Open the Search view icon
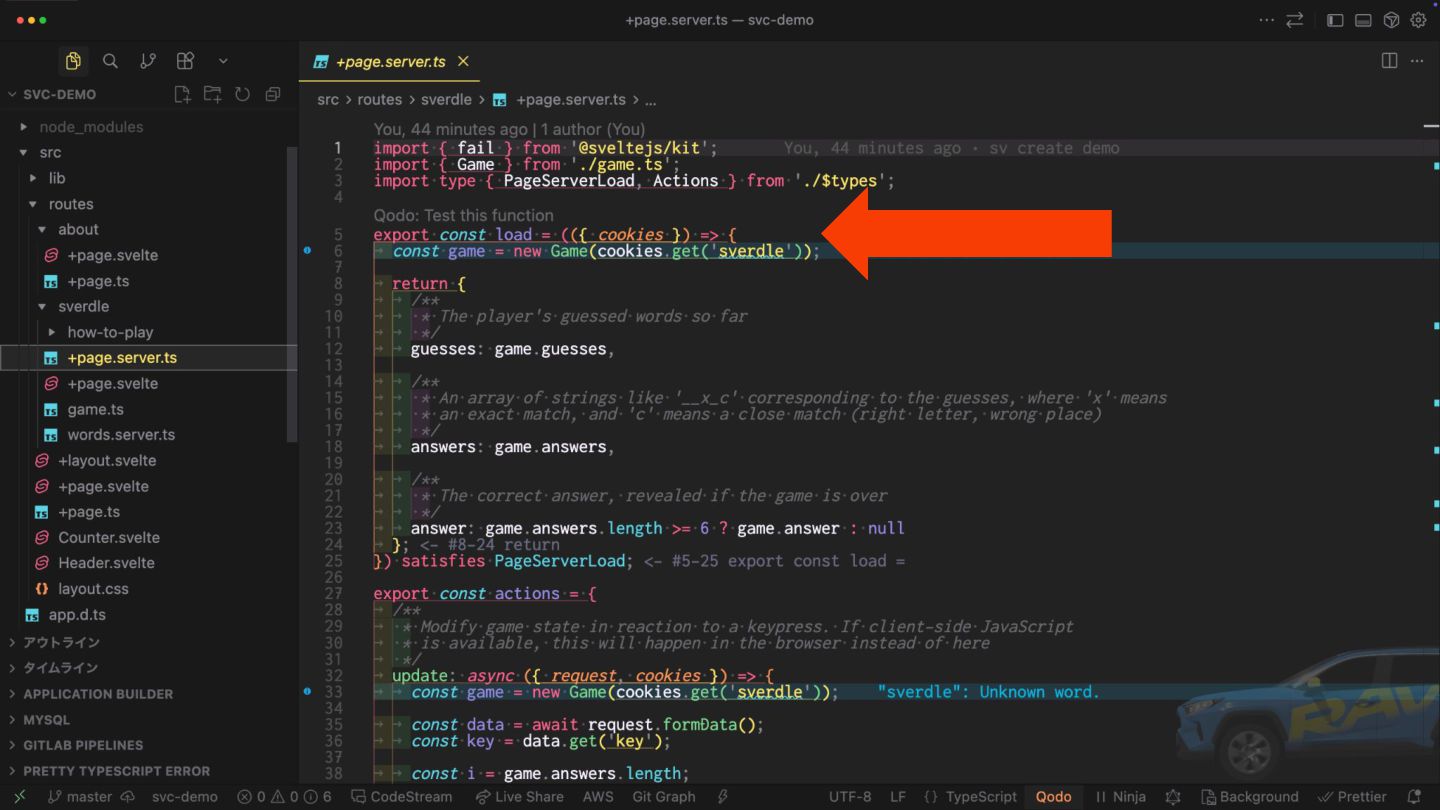Viewport: 1440px width, 810px height. tap(110, 61)
